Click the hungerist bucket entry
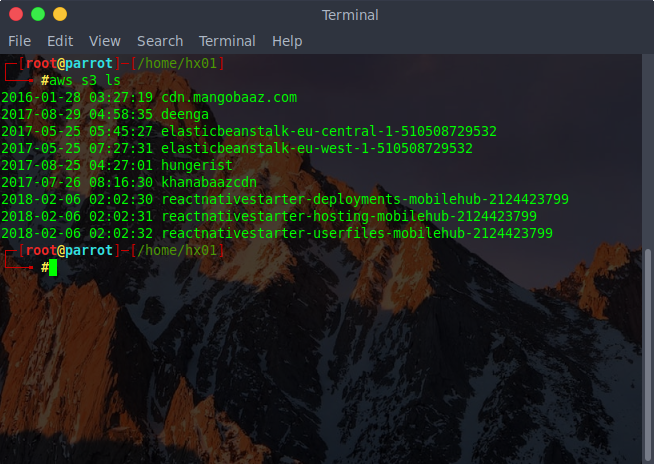 click(197, 165)
